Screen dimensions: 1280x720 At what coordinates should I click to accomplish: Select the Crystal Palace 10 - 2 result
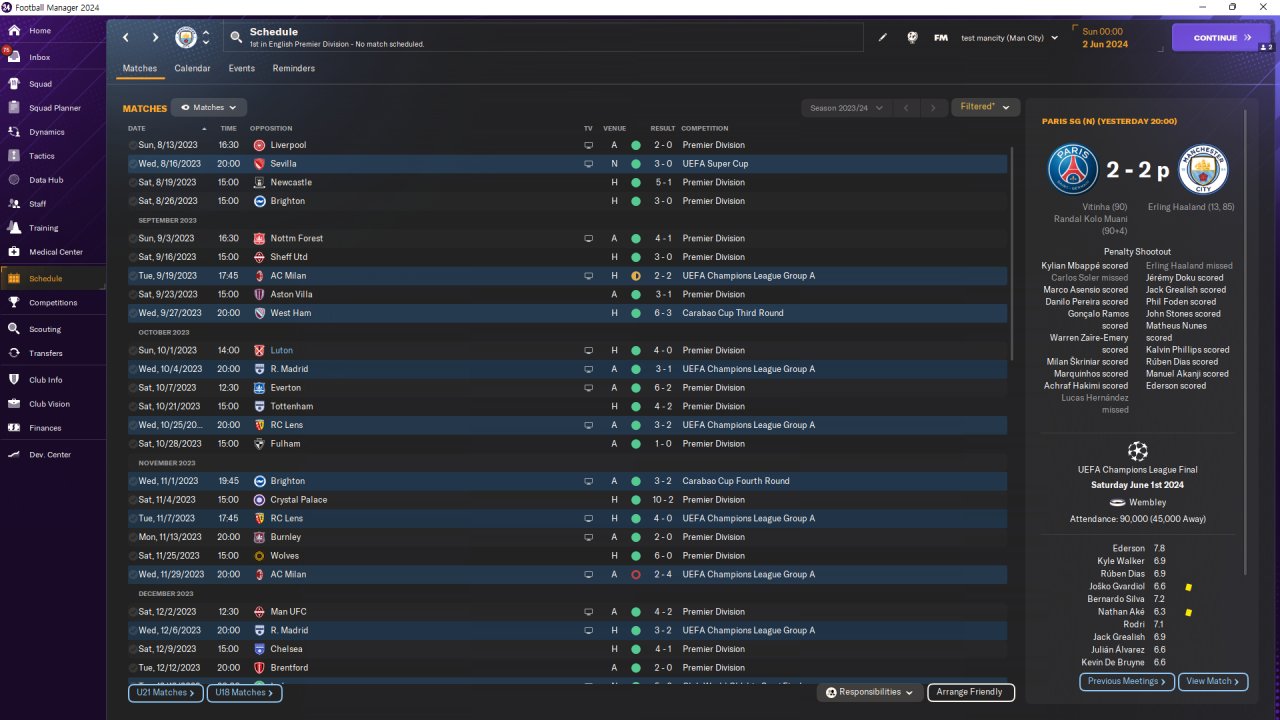point(664,500)
